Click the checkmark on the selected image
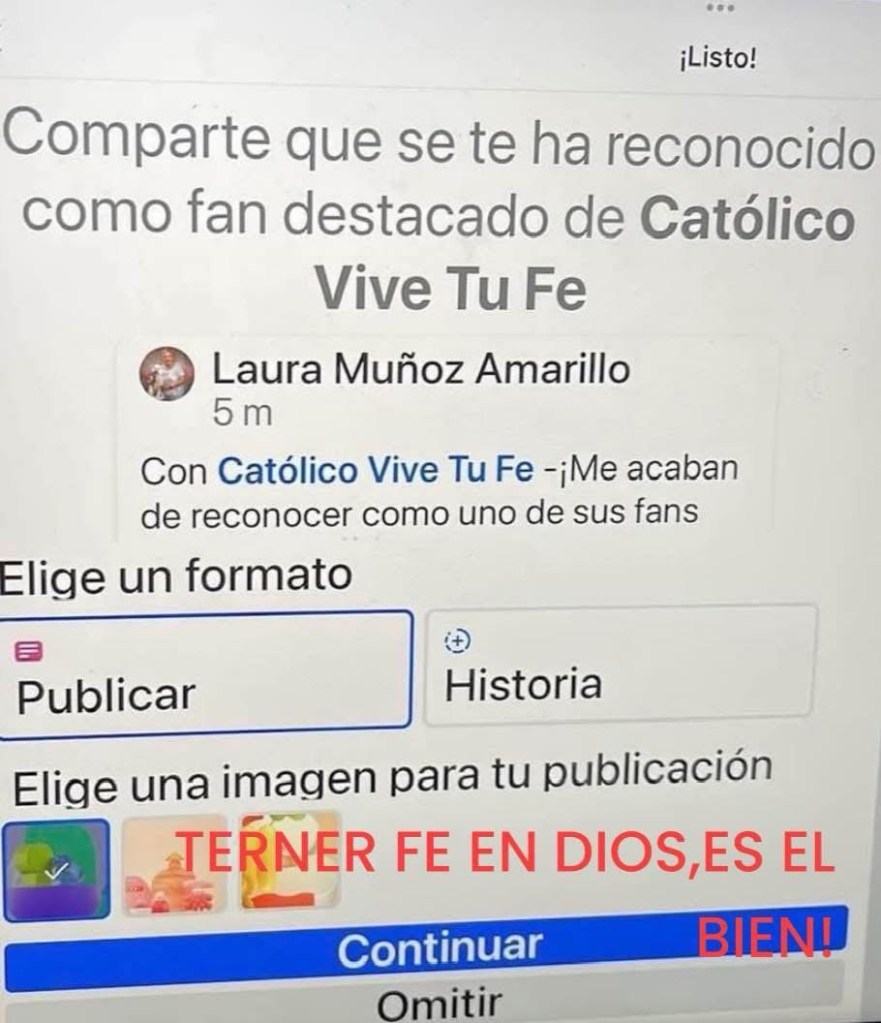The height and width of the screenshot is (1023, 881). point(58,870)
